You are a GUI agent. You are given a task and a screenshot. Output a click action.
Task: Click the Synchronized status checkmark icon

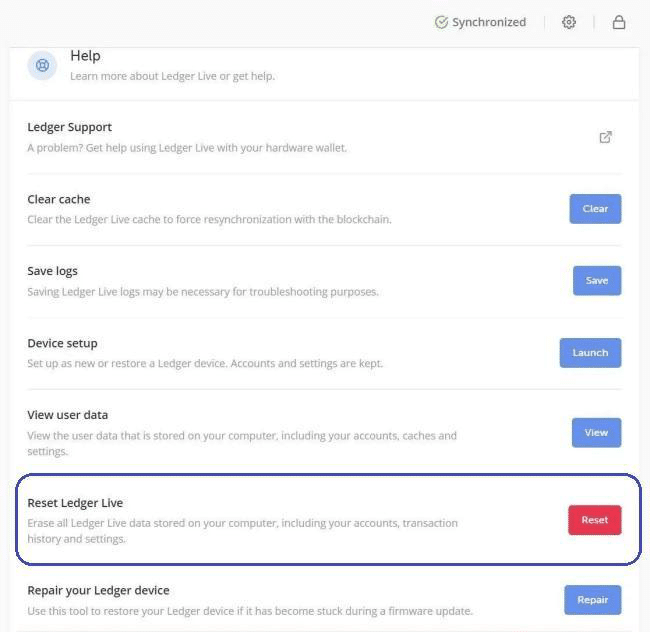441,22
